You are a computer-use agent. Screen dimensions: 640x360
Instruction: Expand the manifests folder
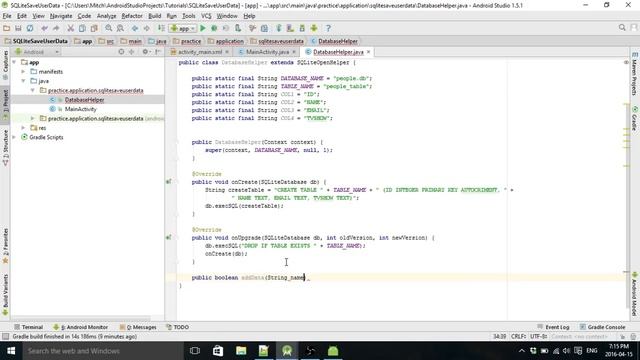tap(23, 72)
